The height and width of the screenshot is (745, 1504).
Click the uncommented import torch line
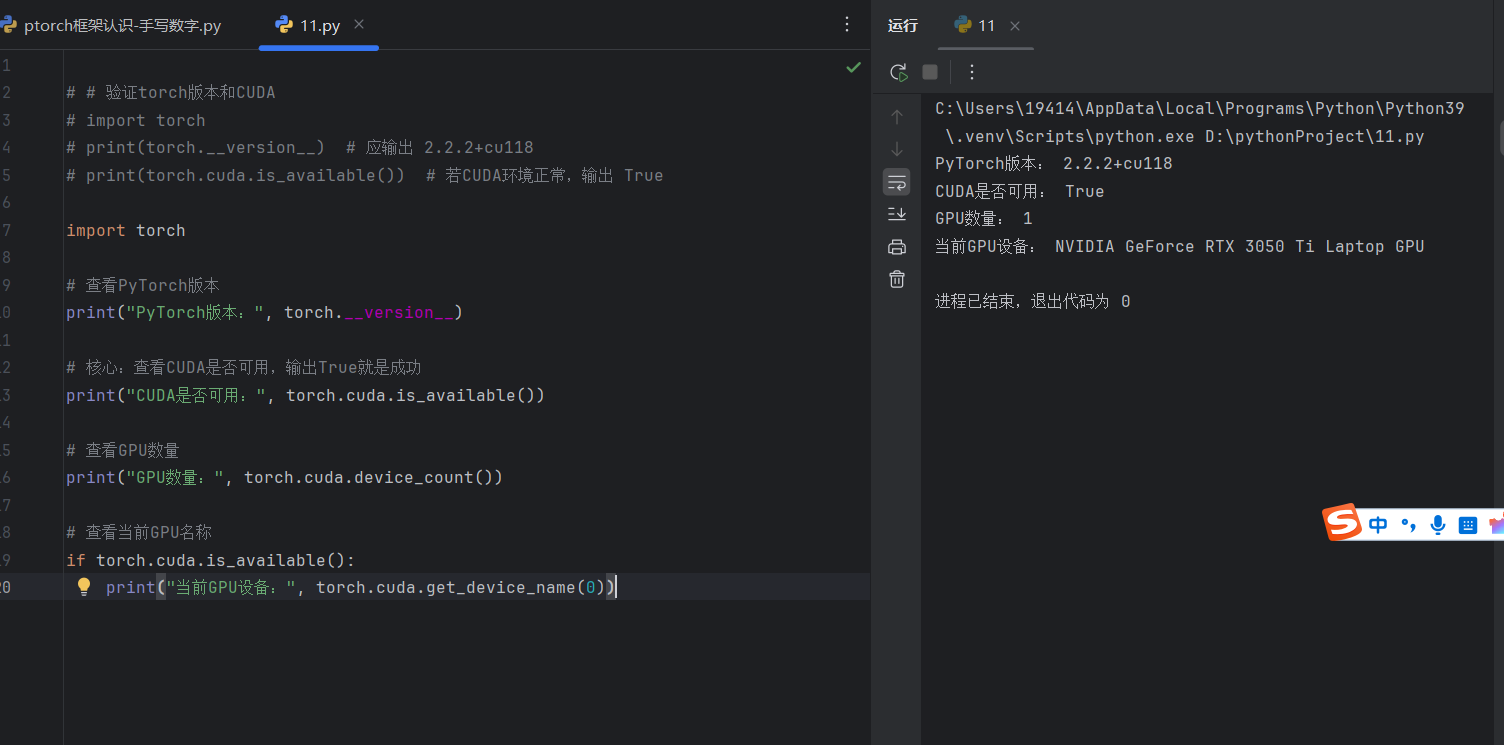pyautogui.click(x=126, y=230)
